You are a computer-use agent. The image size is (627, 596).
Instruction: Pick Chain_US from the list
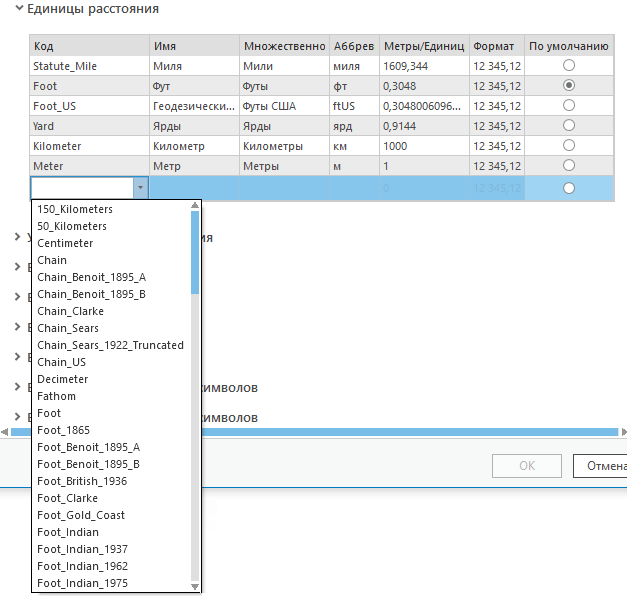coord(62,362)
